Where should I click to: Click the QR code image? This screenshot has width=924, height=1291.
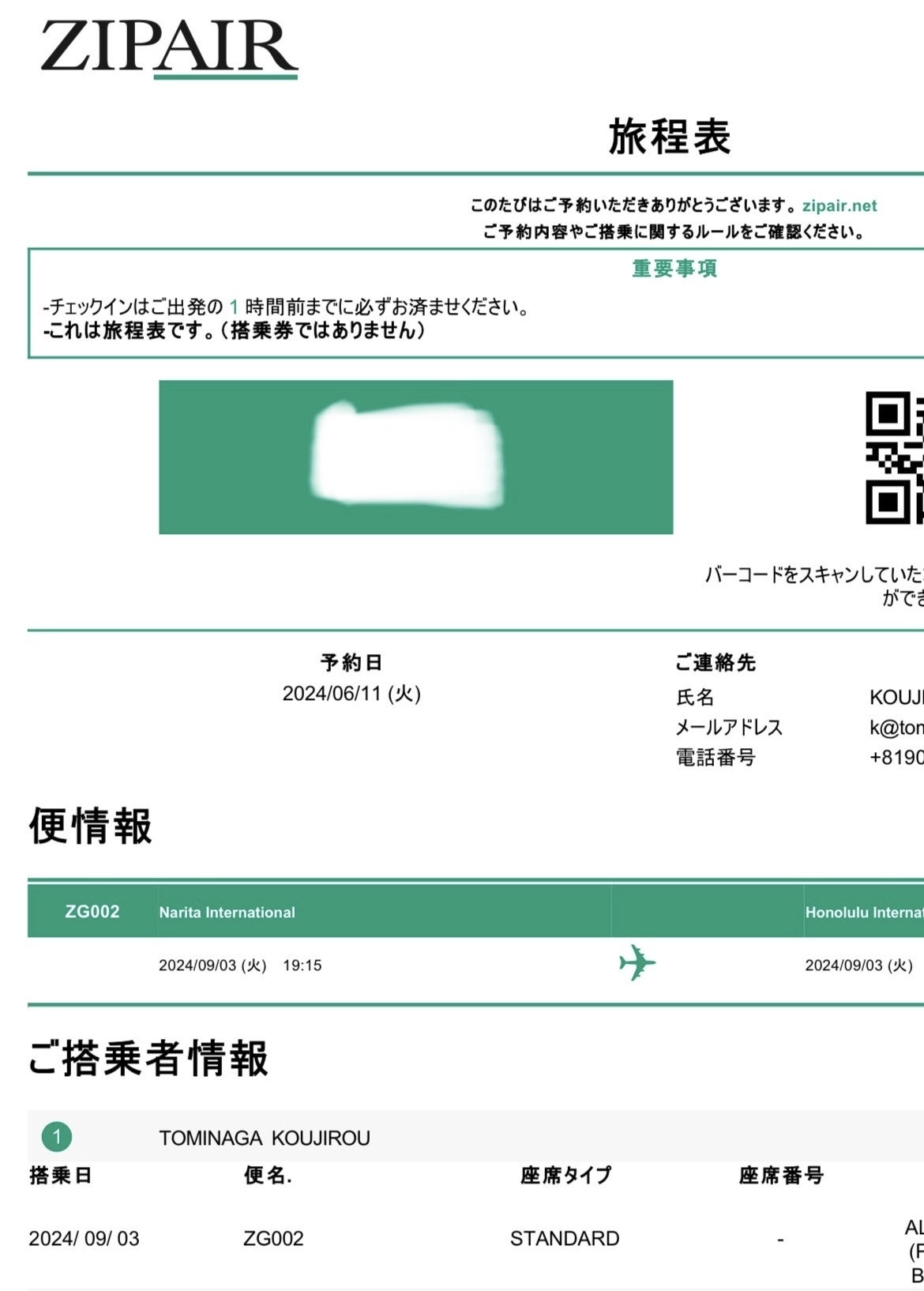[895, 458]
